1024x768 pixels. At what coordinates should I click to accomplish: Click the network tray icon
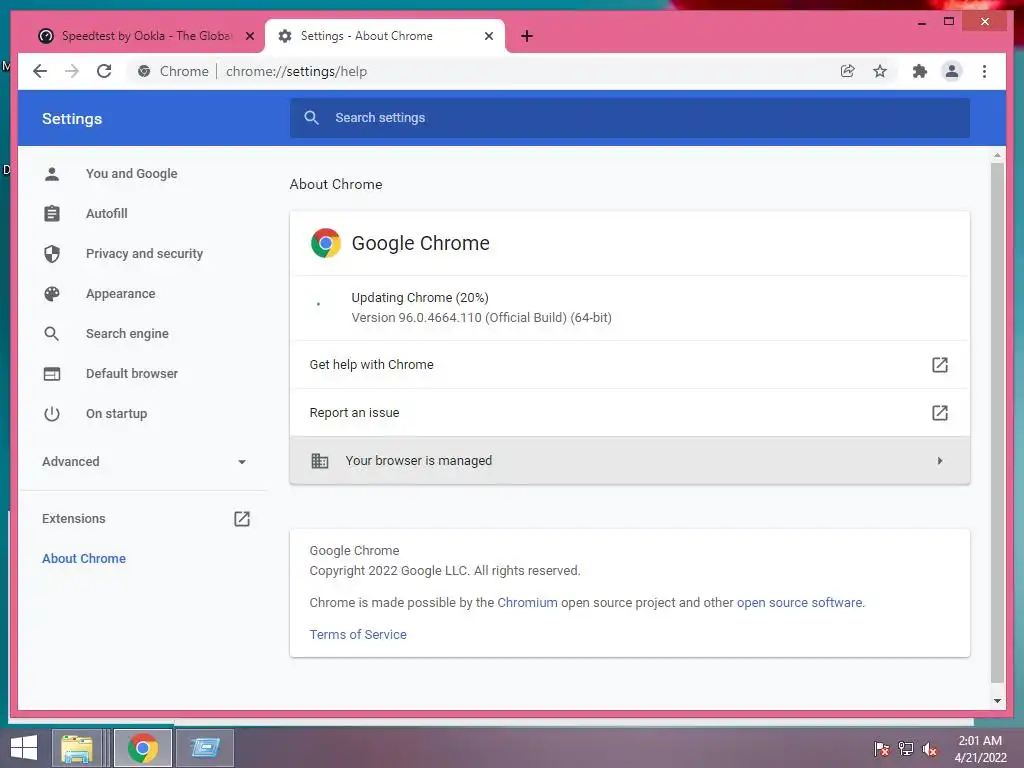pos(906,749)
